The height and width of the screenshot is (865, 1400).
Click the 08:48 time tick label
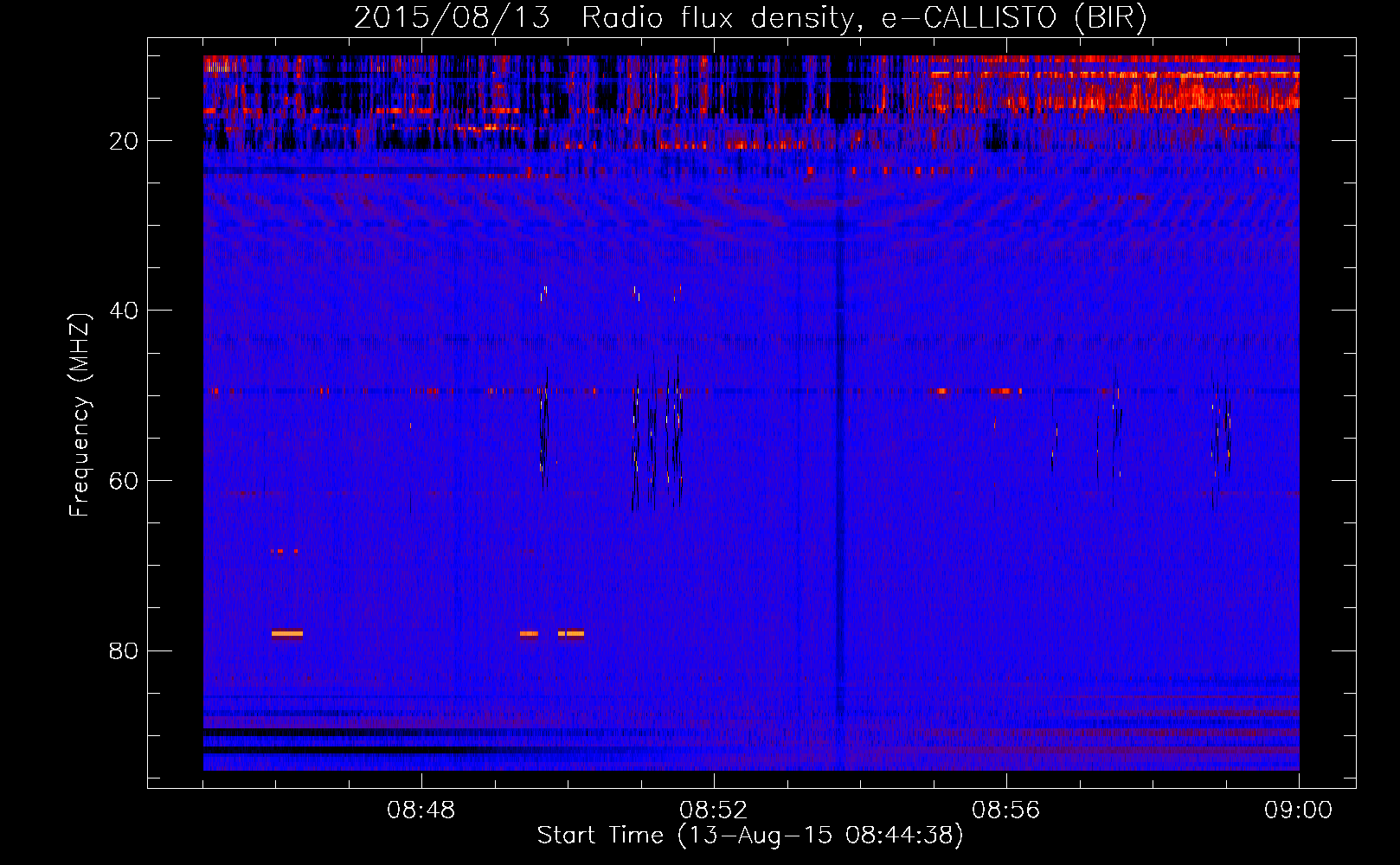click(421, 811)
